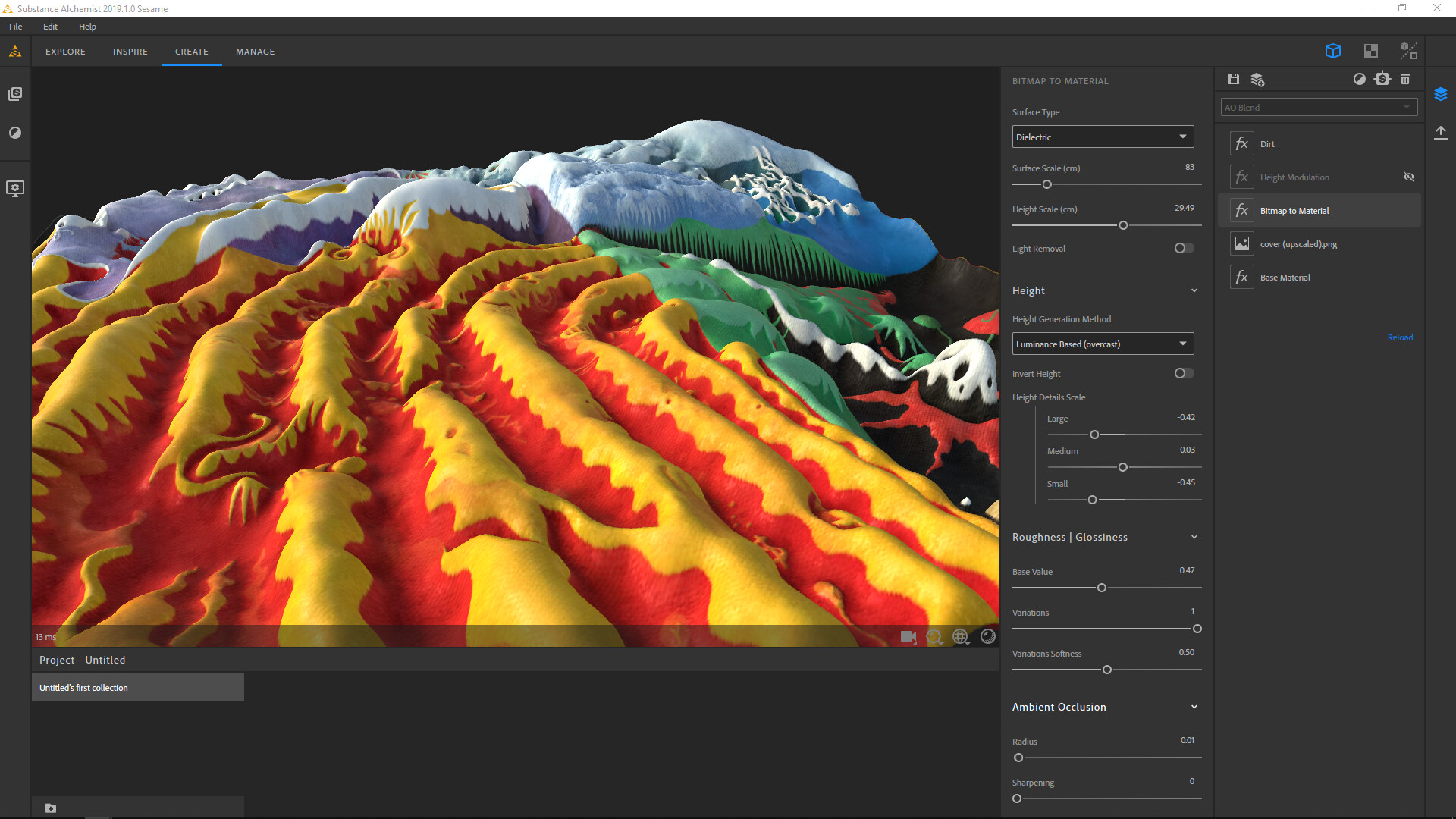Click the Reload link
Screen dimensions: 1456x819
tap(1400, 337)
